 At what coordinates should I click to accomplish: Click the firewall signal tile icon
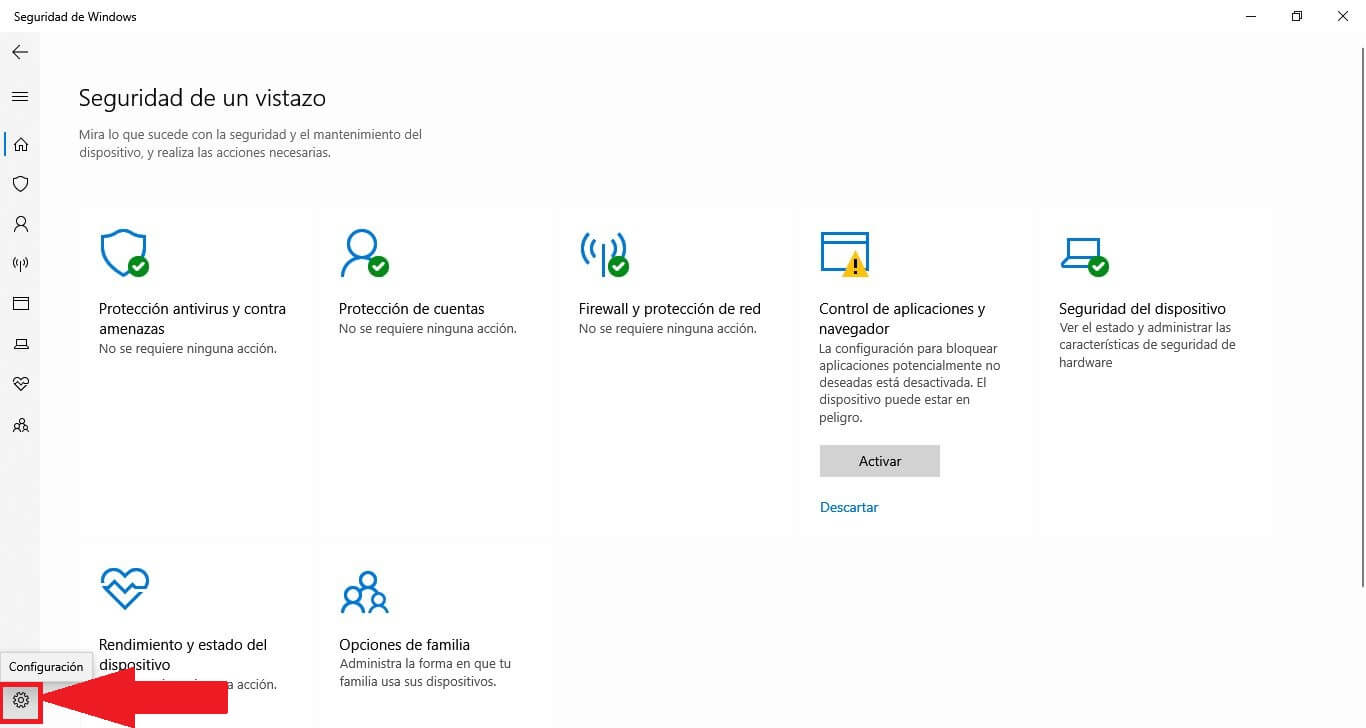pyautogui.click(x=604, y=254)
